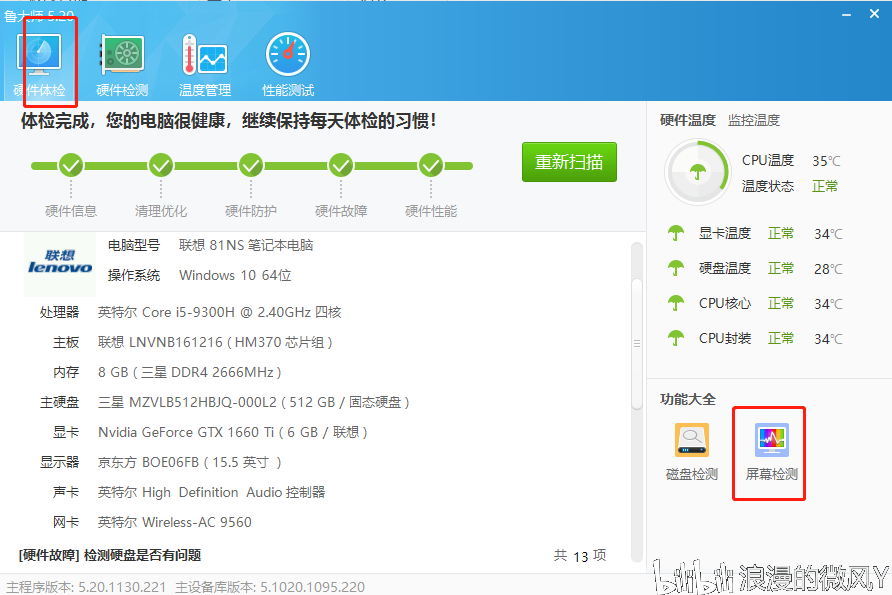Click the 英特尔 Wireless-AC 9560 network entry
Image resolution: width=892 pixels, height=595 pixels.
click(175, 522)
